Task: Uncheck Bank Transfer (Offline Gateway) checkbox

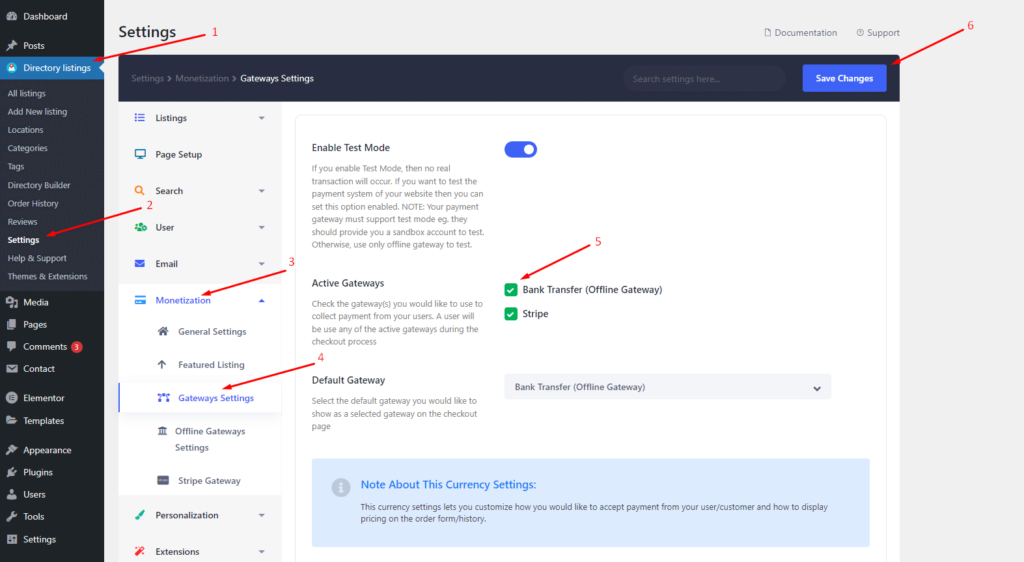Action: pyautogui.click(x=511, y=290)
